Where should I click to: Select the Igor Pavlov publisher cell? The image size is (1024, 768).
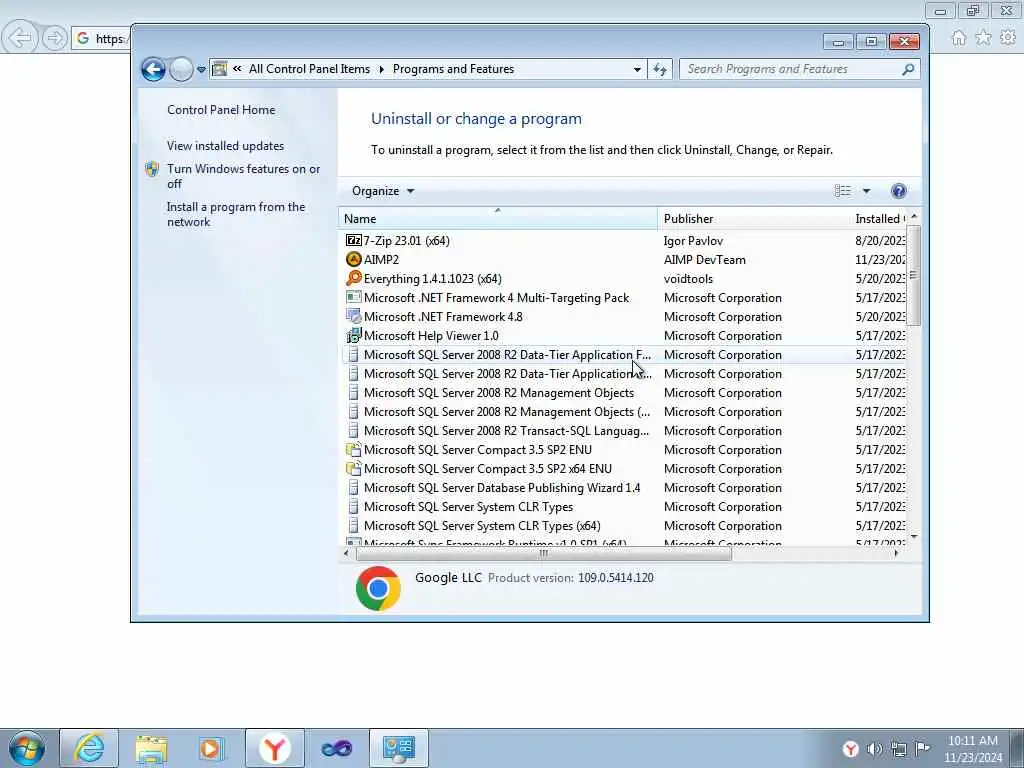[x=693, y=240]
